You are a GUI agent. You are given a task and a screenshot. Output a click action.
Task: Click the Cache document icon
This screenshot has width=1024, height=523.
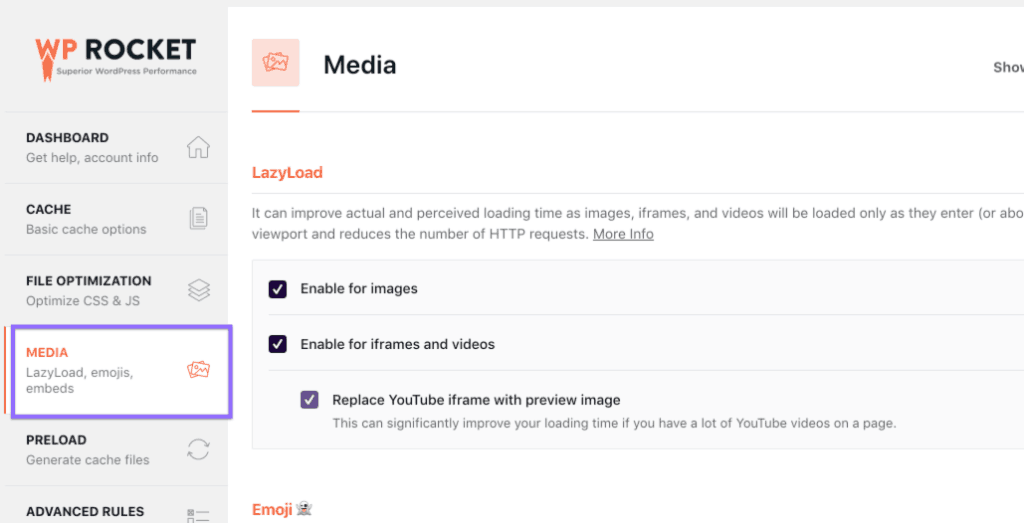click(199, 218)
